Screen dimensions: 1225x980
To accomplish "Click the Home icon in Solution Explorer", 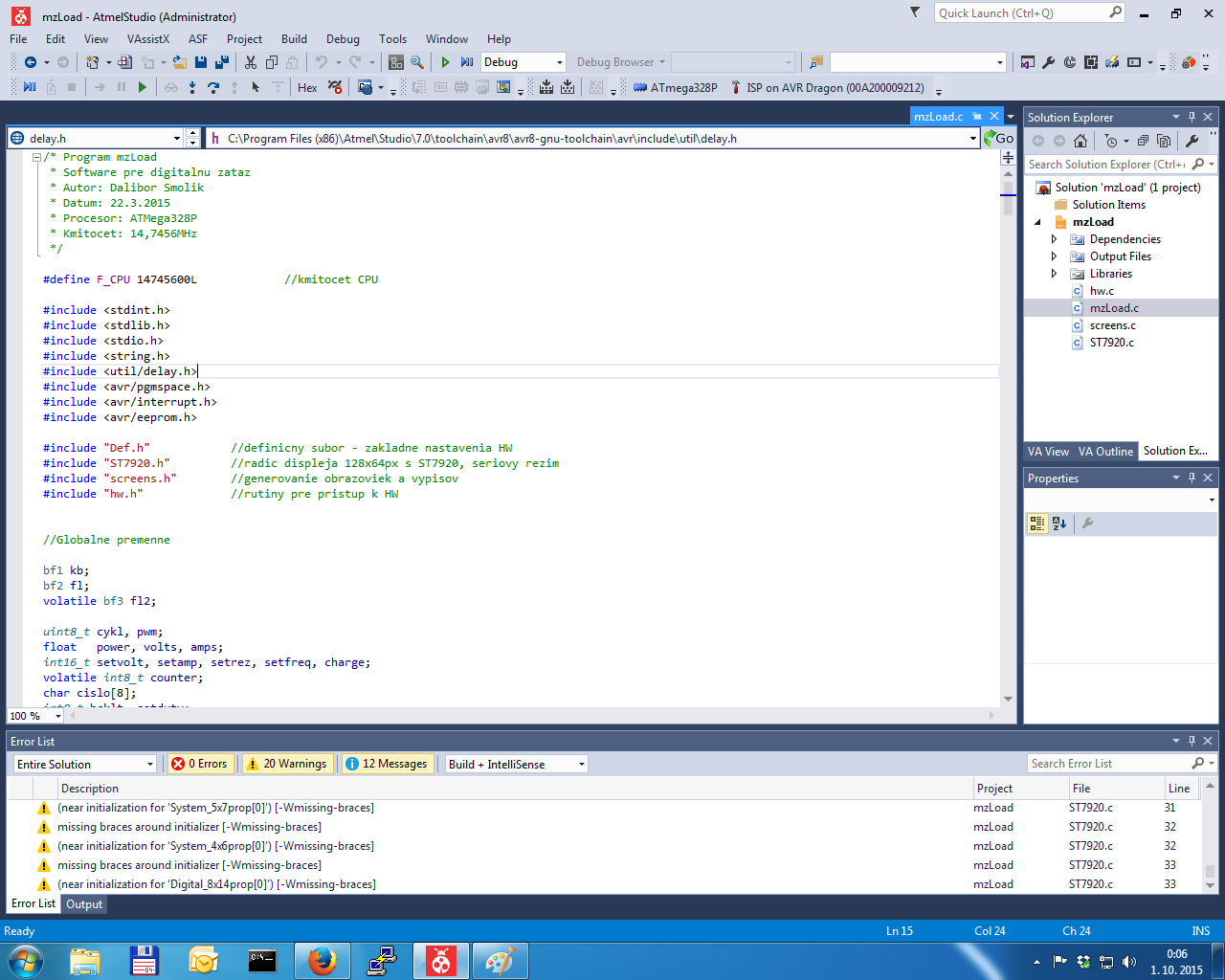I will 1080,141.
